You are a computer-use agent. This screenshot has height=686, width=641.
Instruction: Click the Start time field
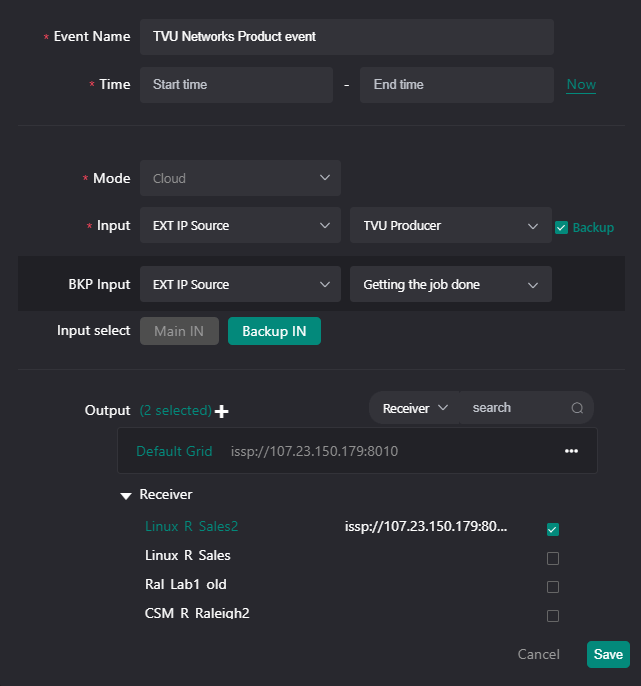click(236, 85)
